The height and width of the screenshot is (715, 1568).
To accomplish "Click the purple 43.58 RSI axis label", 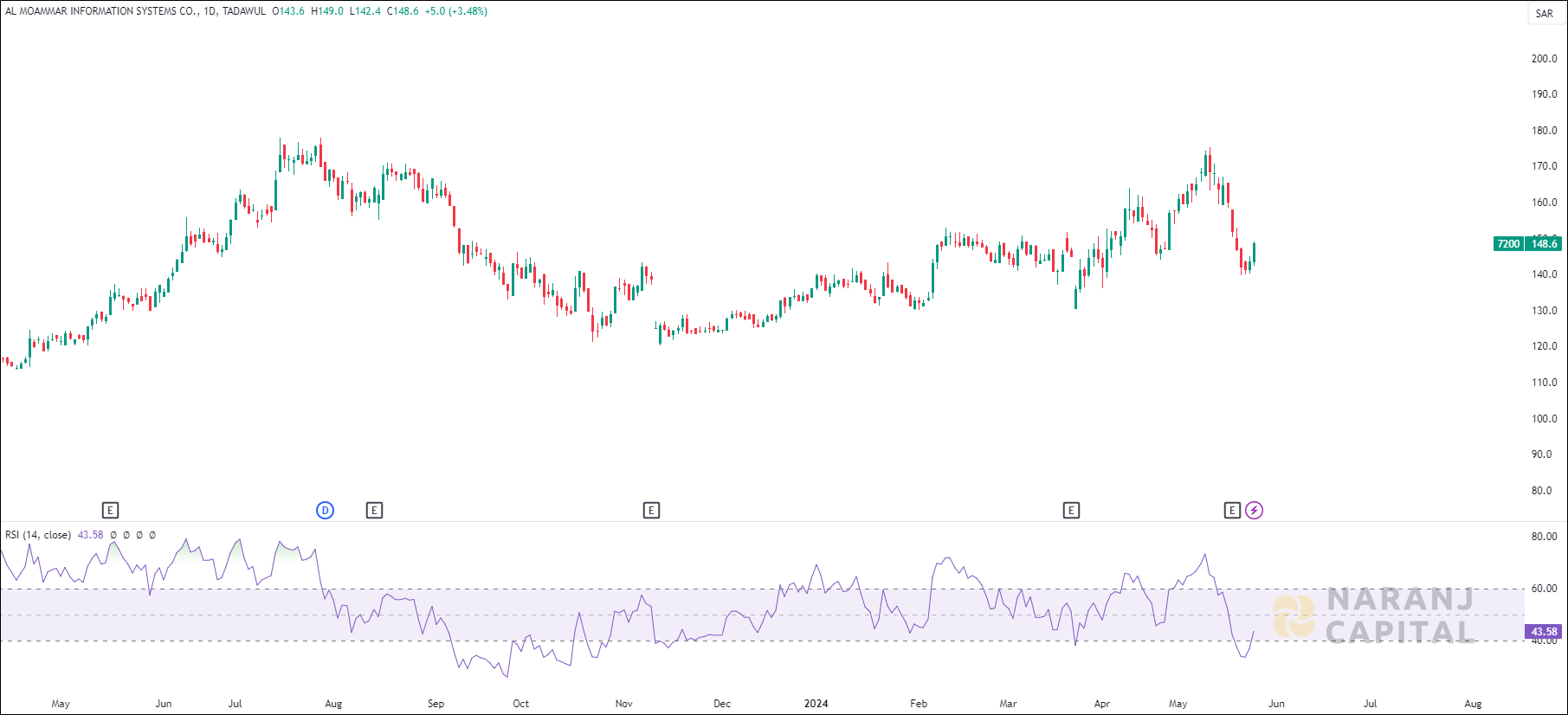I will tap(1544, 632).
